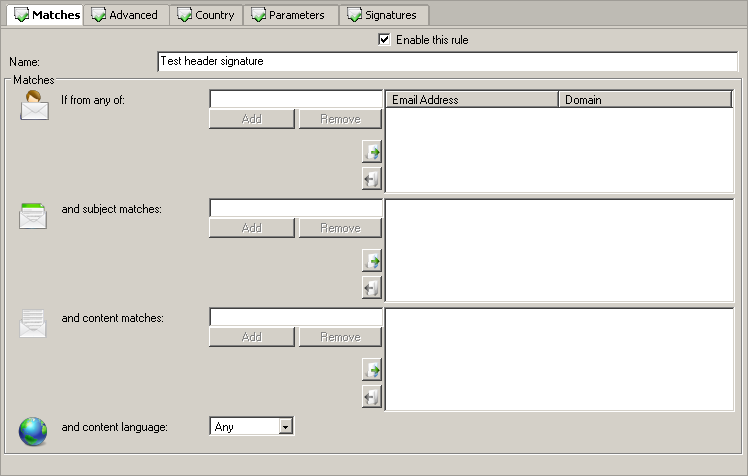Screen dimensions: 748x476
Task: Click the green-arrow import icon beside content list
Action: tap(372, 370)
